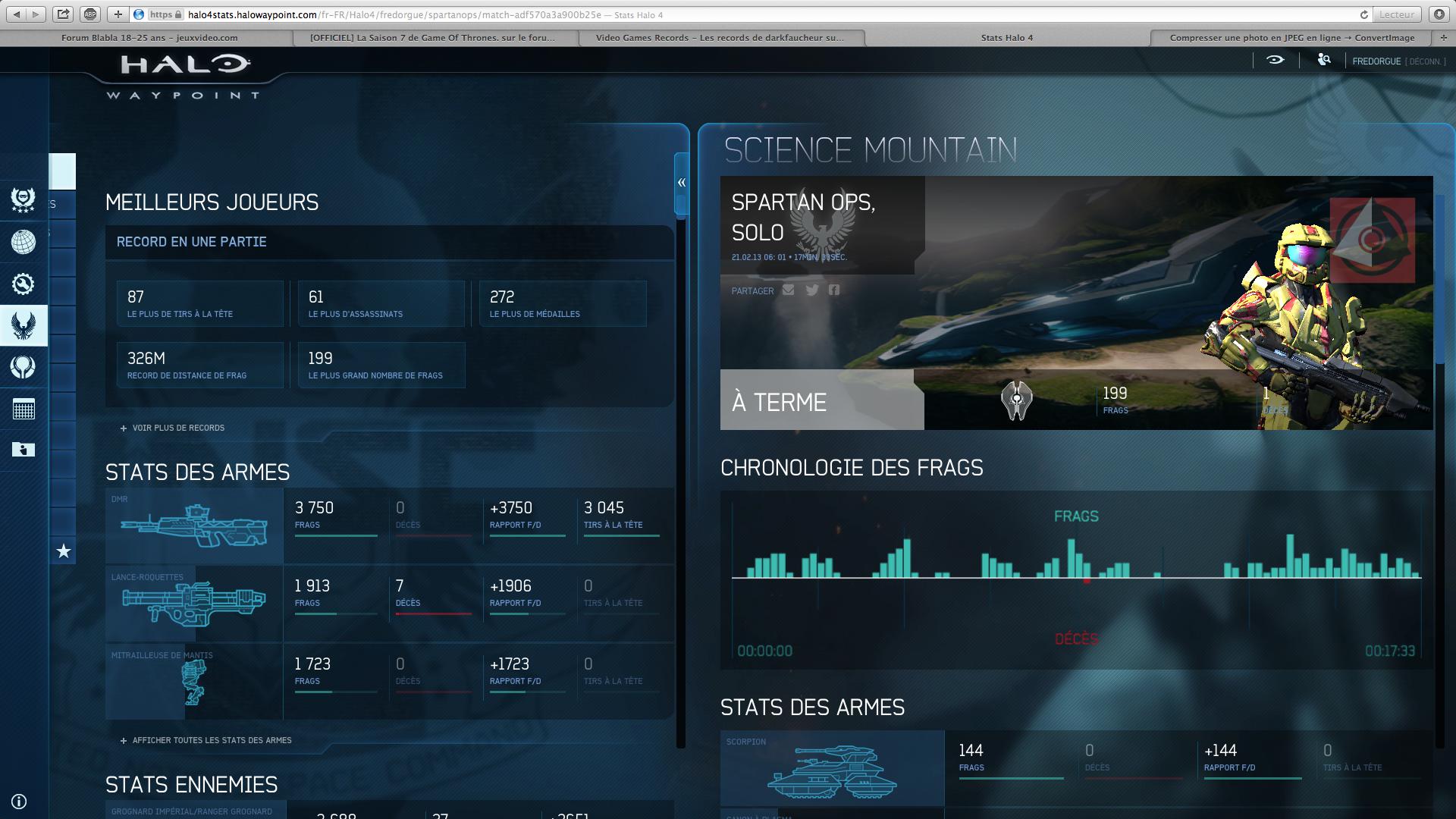The image size is (1456, 819).
Task: Click the calendar grid sidebar icon
Action: pyautogui.click(x=24, y=409)
